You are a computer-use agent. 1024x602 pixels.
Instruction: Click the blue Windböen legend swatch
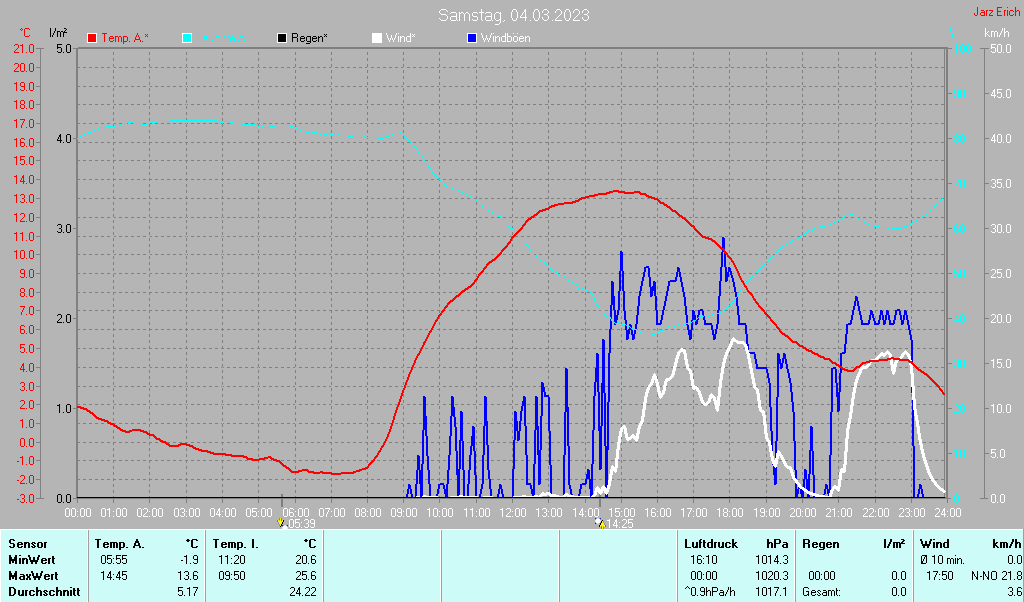click(x=472, y=39)
